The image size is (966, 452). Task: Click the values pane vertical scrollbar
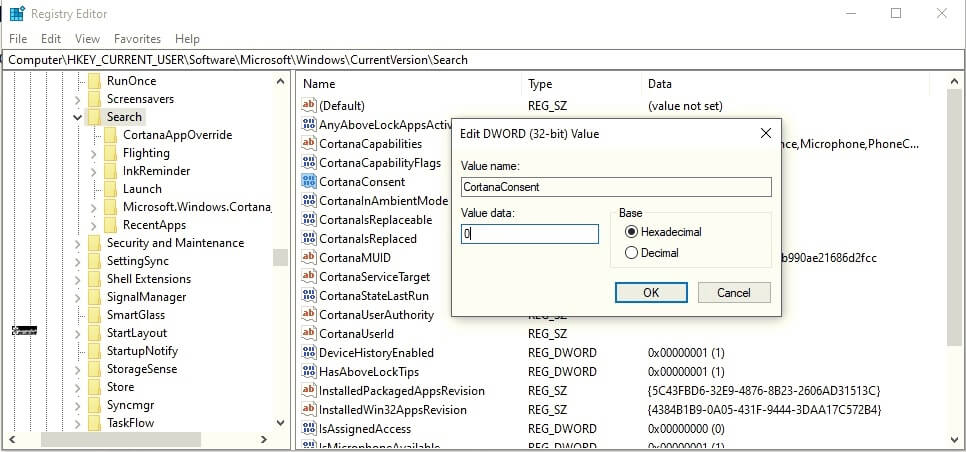click(x=954, y=219)
